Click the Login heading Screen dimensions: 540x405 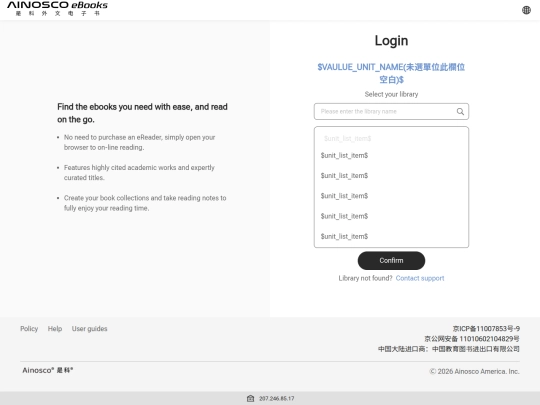pyautogui.click(x=391, y=41)
